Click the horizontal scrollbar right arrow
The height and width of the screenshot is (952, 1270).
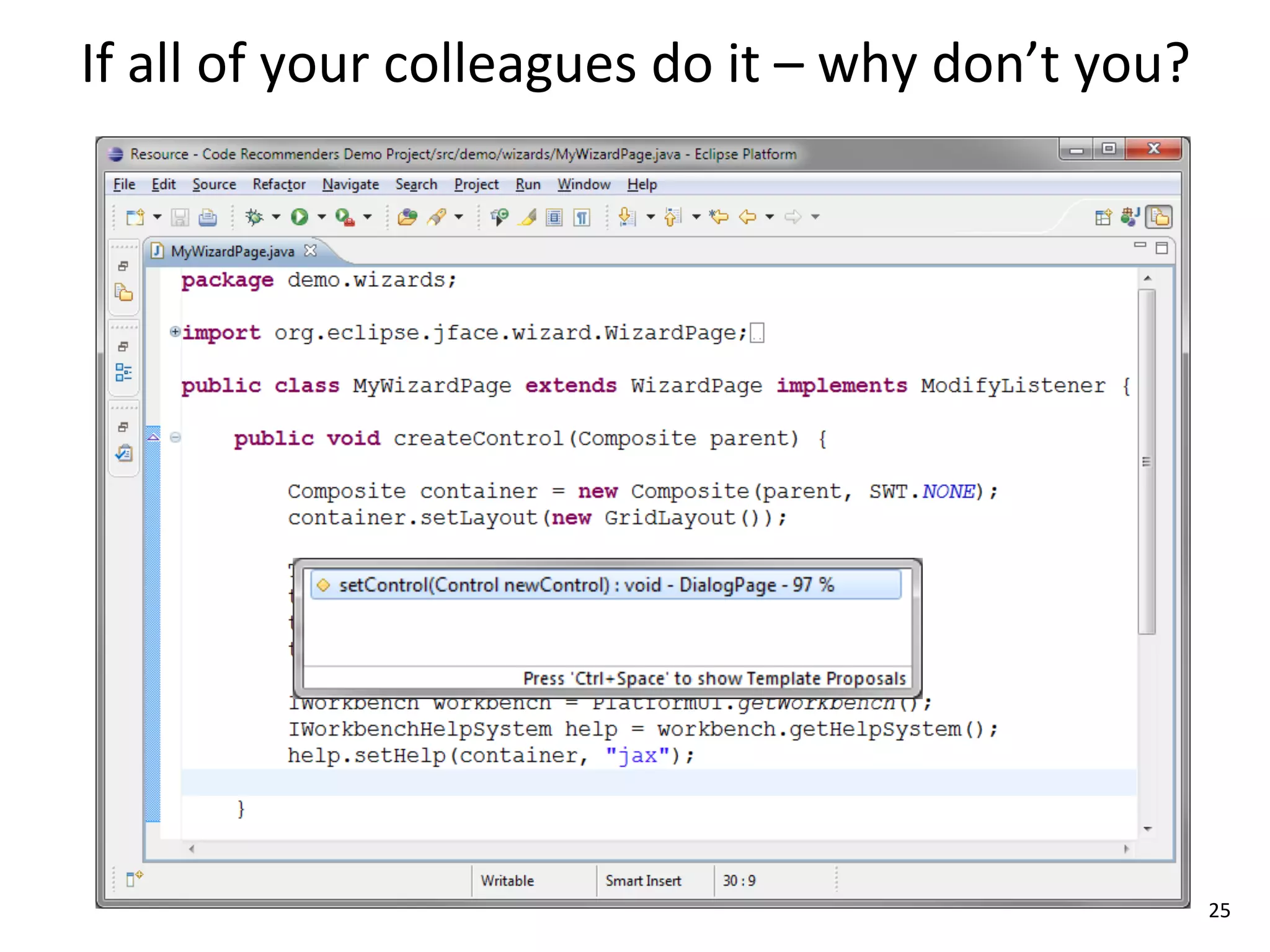coord(1127,849)
